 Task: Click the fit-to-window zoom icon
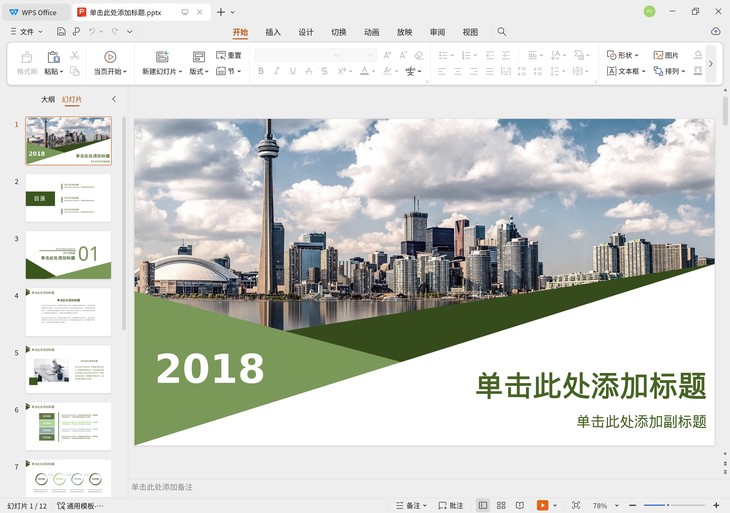pos(575,506)
